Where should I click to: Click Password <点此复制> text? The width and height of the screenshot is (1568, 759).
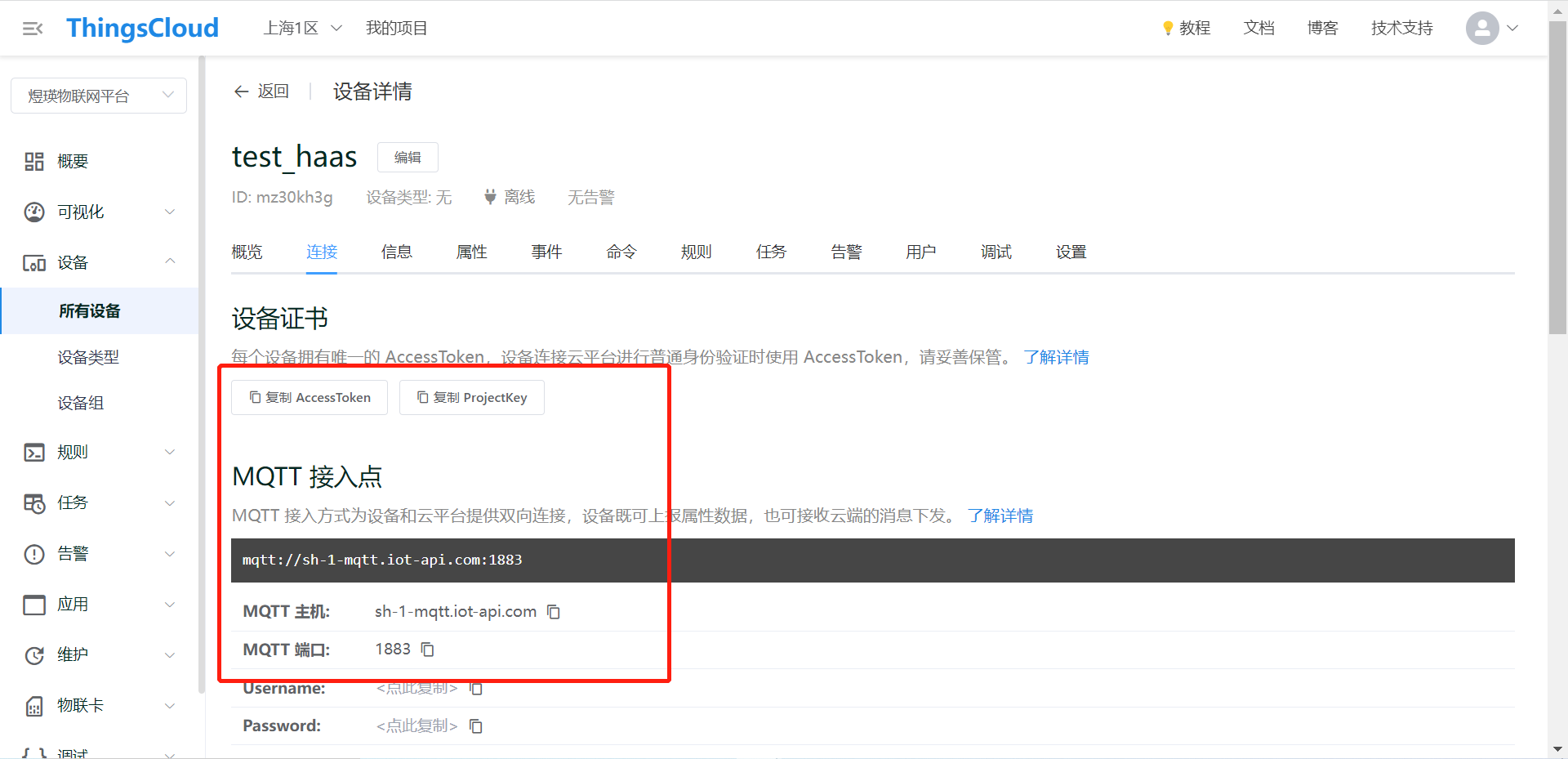[x=416, y=726]
